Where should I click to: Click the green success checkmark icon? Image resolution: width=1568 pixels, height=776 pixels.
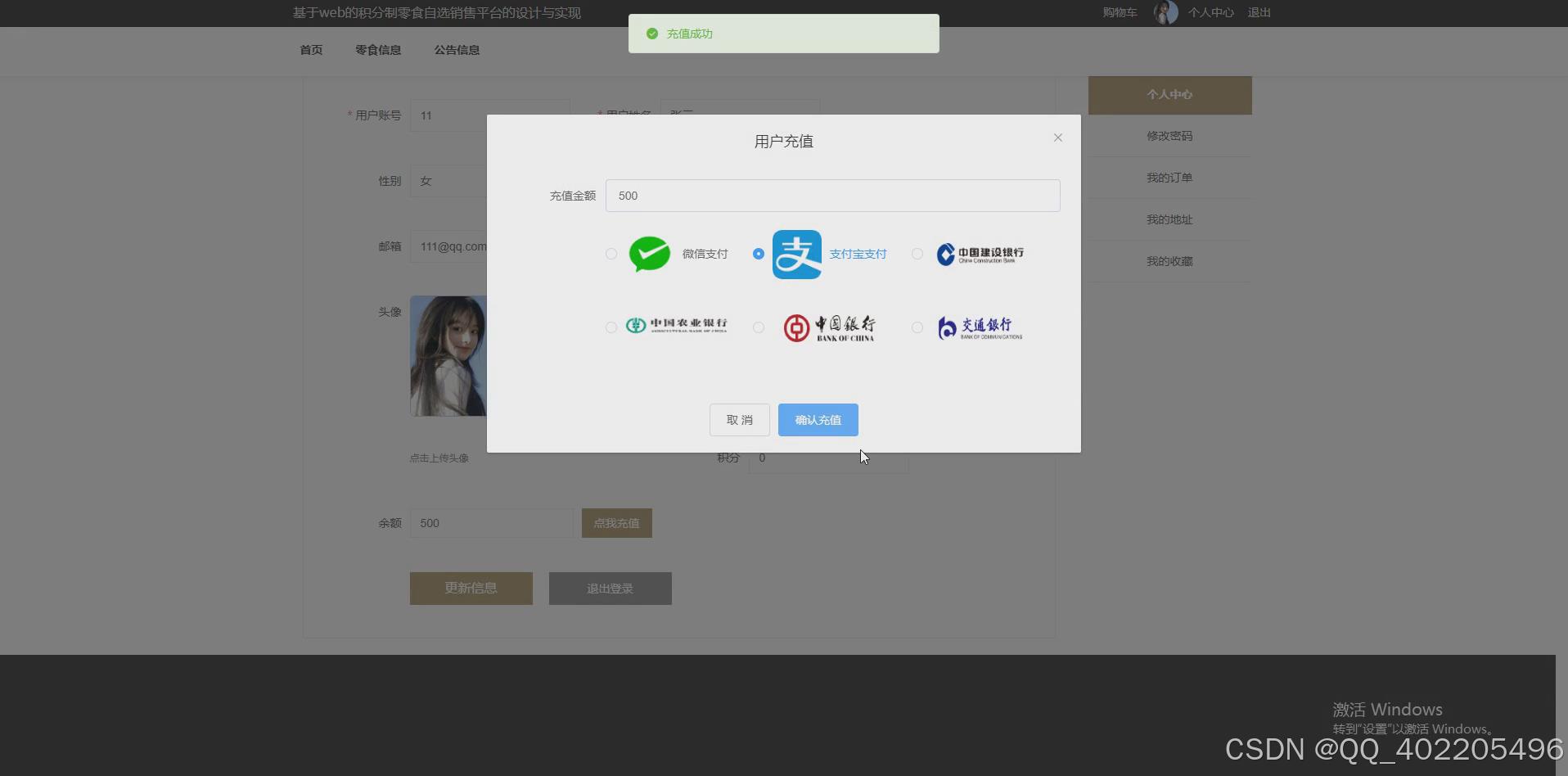coord(652,34)
